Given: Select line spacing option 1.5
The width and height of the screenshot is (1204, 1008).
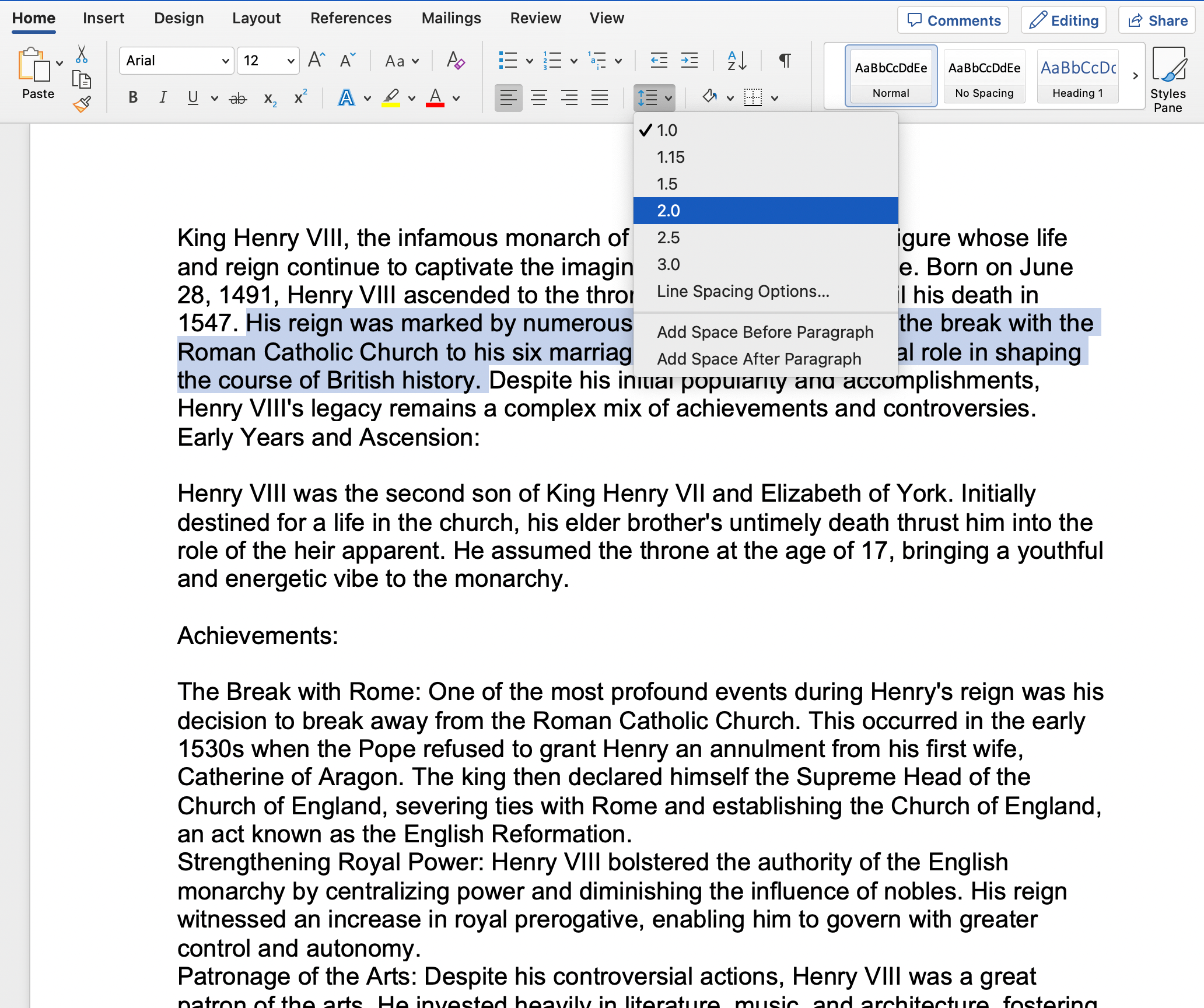Looking at the screenshot, I should 666,183.
